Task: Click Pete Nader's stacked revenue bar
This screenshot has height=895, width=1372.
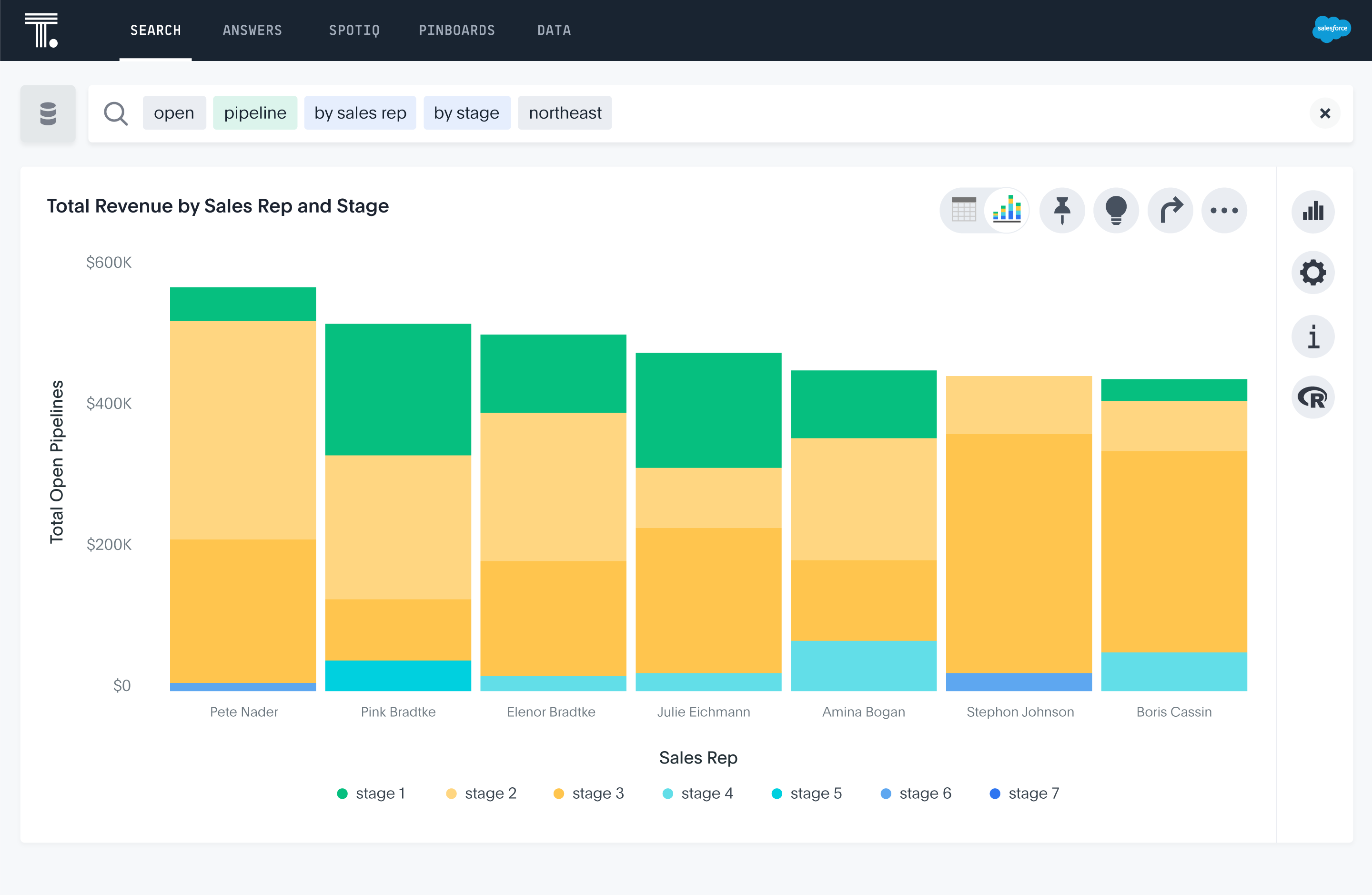Action: click(242, 490)
